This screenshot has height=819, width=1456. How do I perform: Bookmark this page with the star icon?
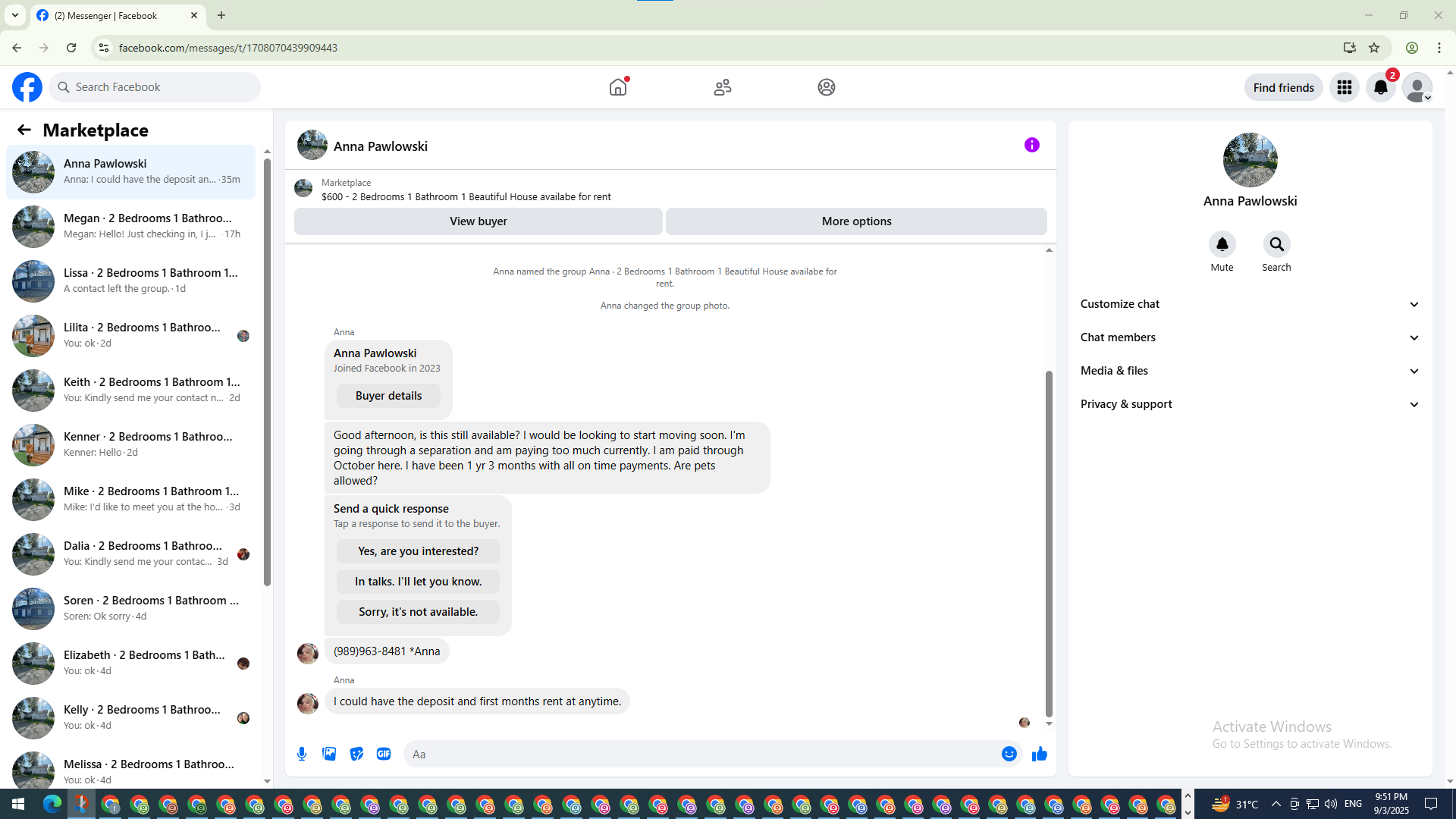(1374, 48)
